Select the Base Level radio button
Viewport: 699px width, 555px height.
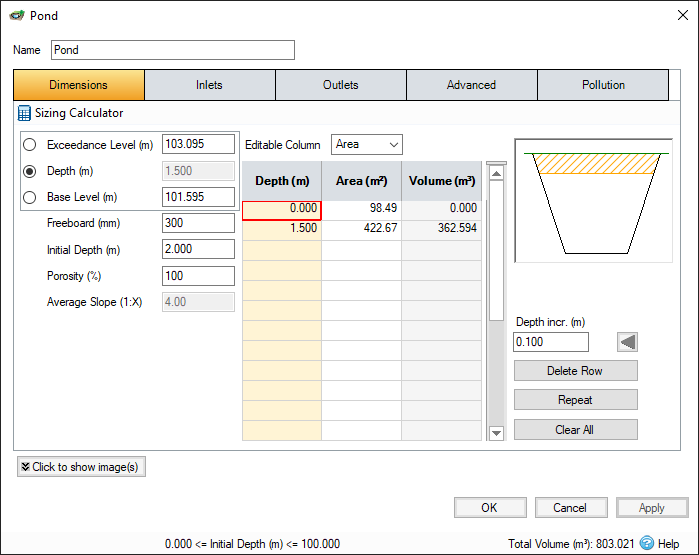point(30,197)
